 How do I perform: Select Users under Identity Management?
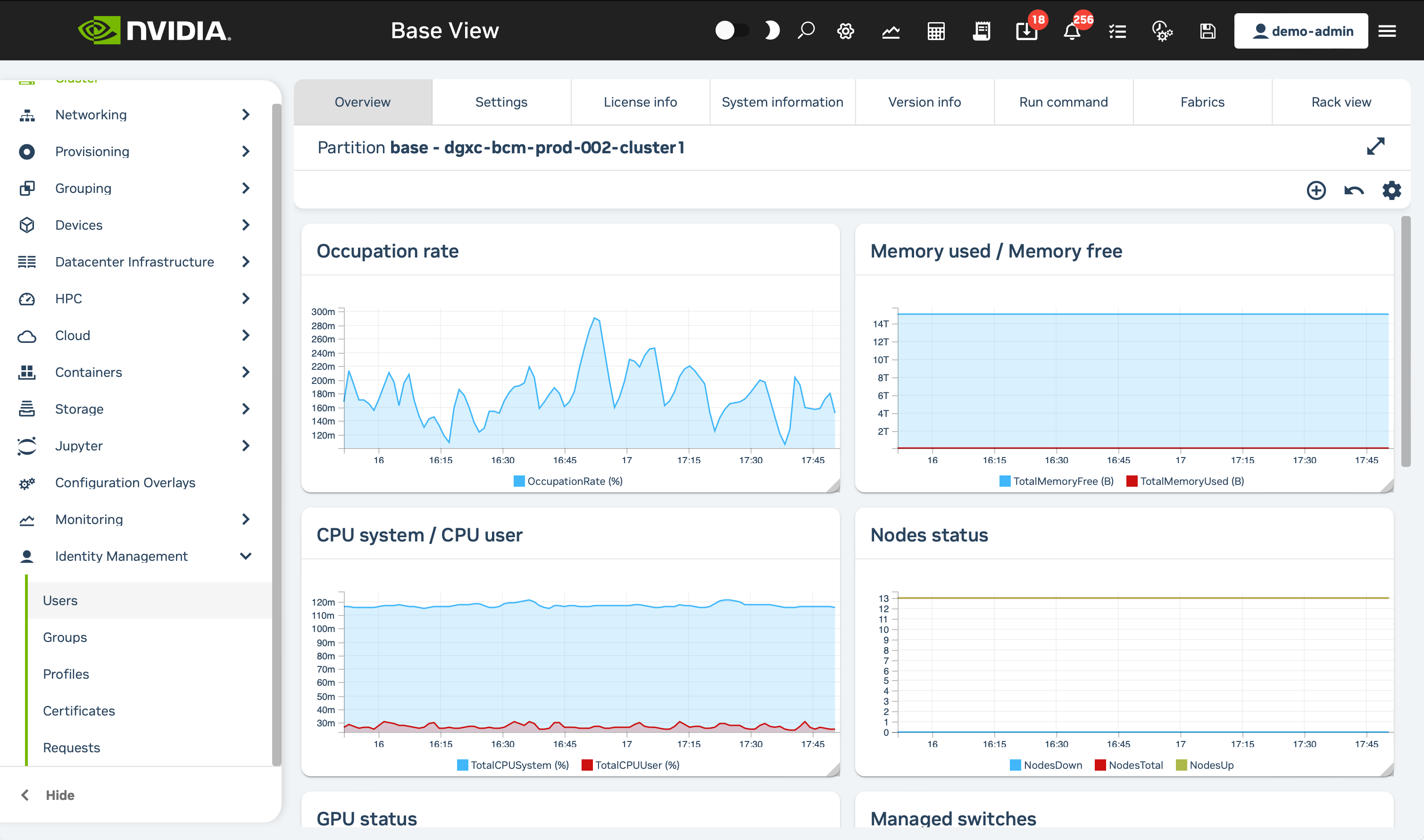point(150,600)
